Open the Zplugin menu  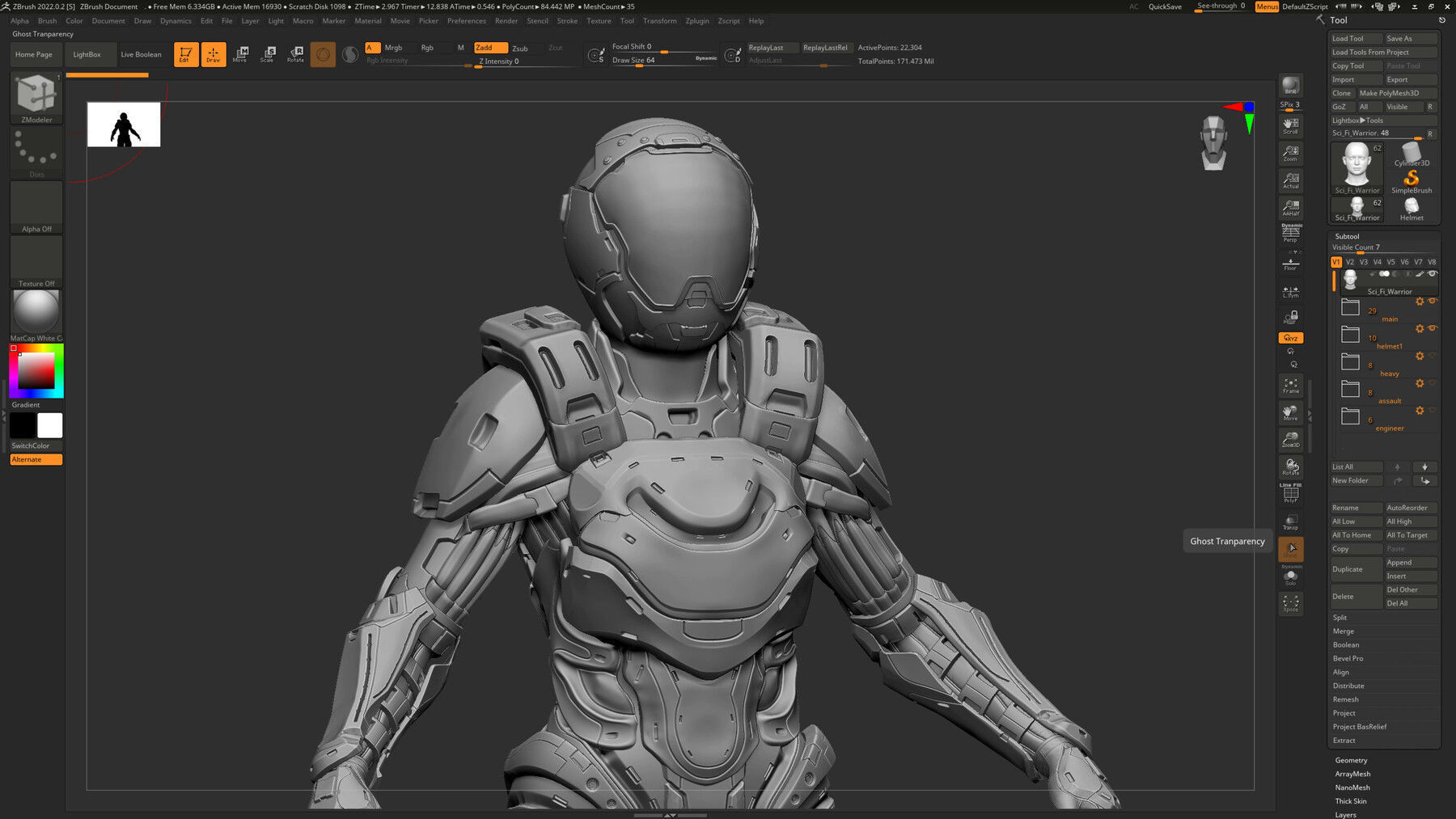pyautogui.click(x=697, y=21)
